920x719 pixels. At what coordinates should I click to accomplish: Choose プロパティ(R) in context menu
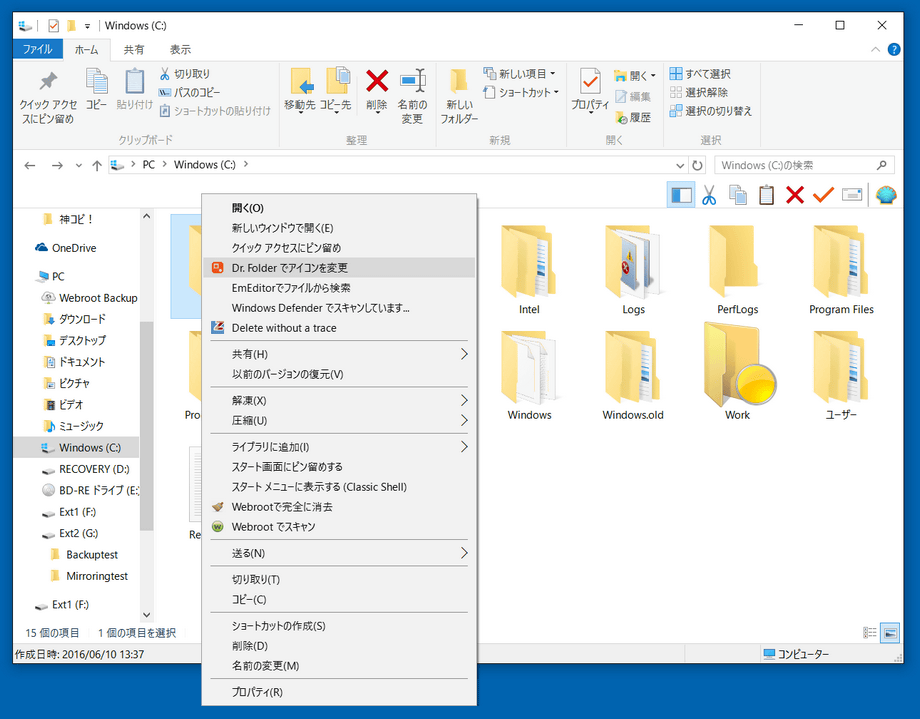click(x=339, y=692)
